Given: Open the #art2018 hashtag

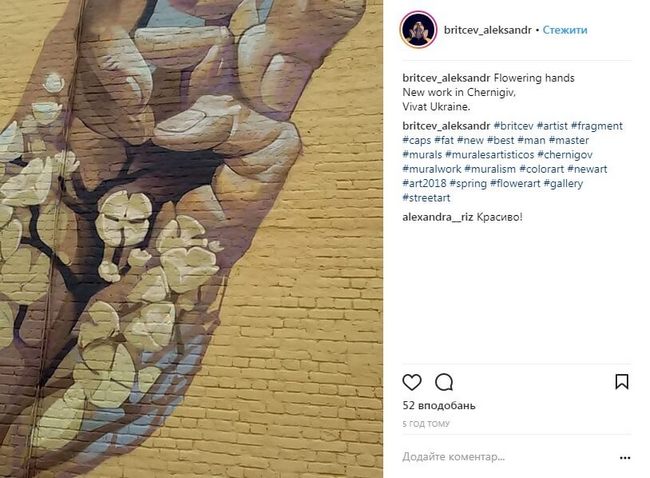Looking at the screenshot, I should pos(424,183).
